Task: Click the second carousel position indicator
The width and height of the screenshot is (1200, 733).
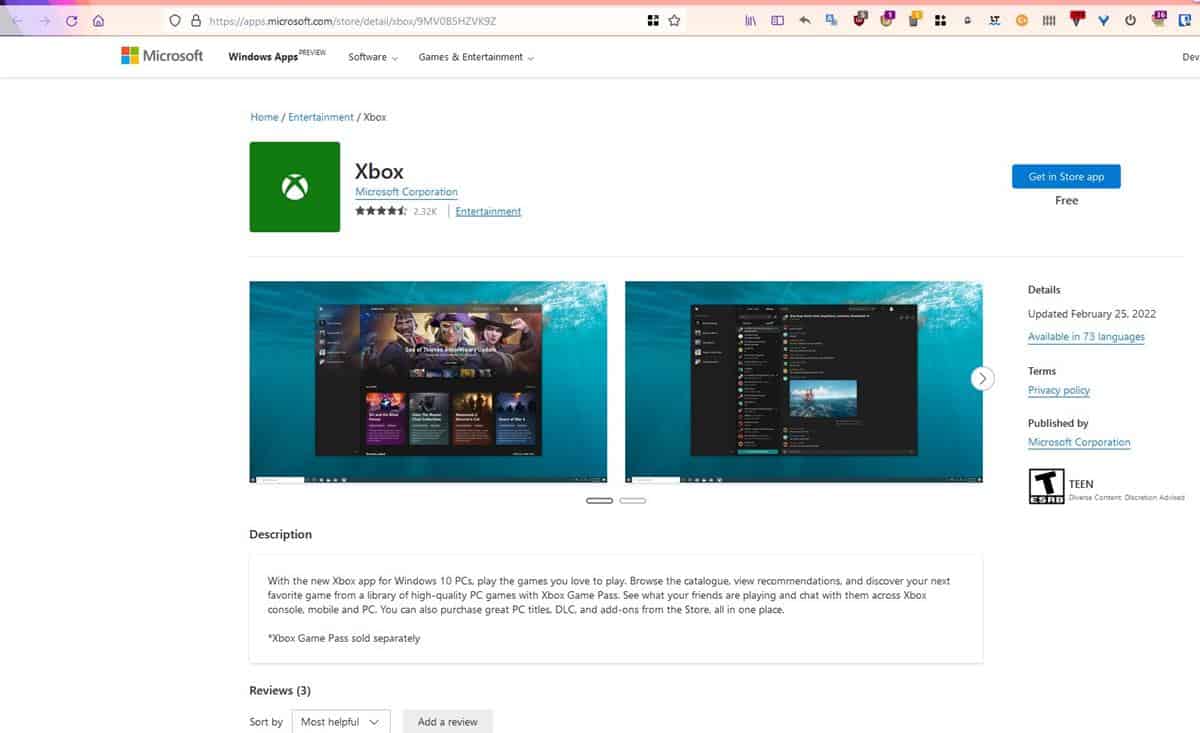Action: [633, 500]
